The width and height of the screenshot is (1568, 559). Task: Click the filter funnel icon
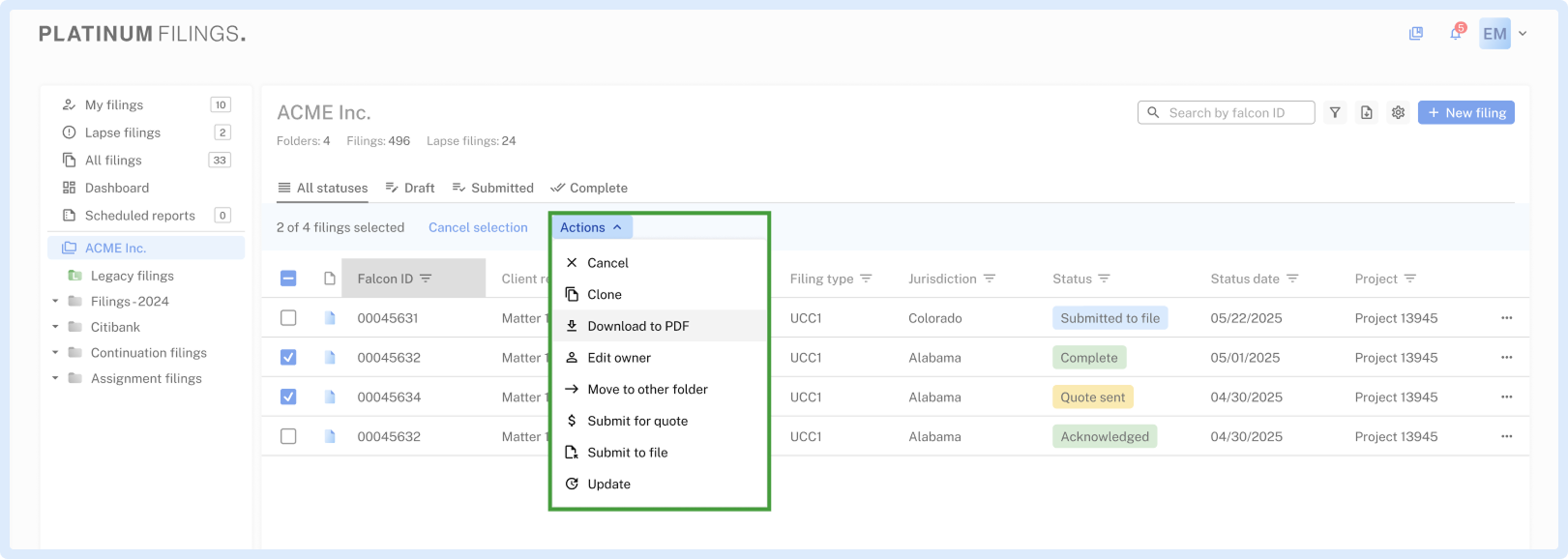tap(1335, 113)
